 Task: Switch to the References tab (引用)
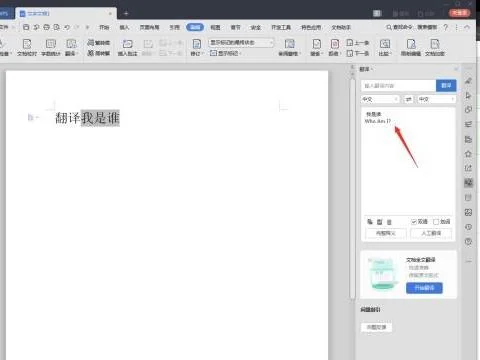[174, 27]
